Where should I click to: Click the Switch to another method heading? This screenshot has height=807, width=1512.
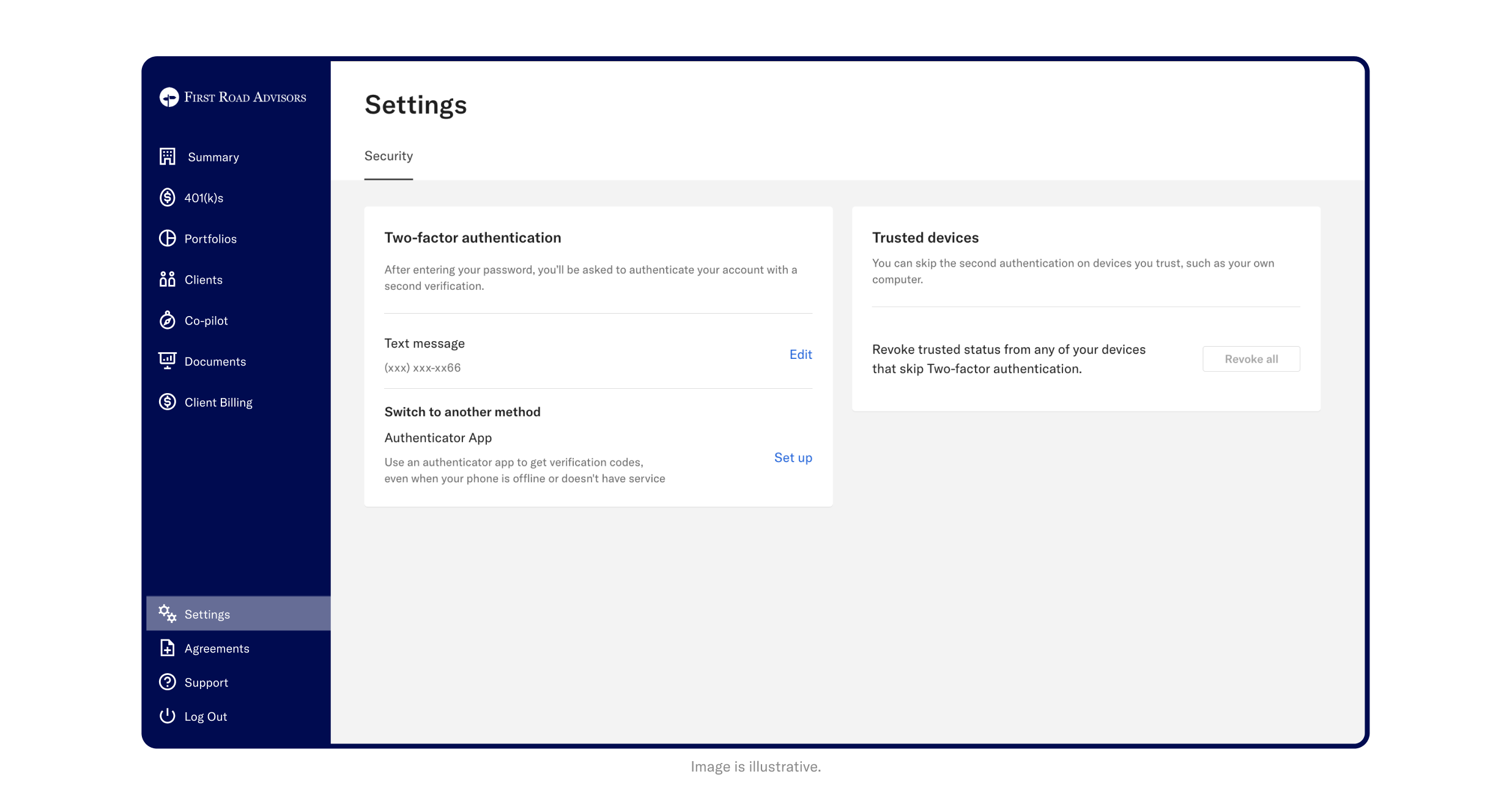click(462, 412)
